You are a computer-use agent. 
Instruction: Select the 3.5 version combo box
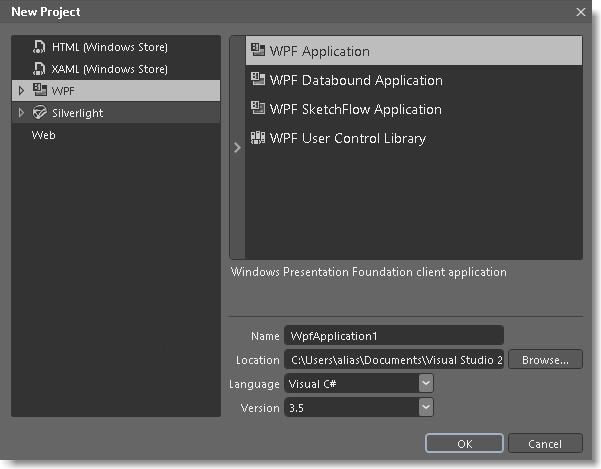coord(359,407)
